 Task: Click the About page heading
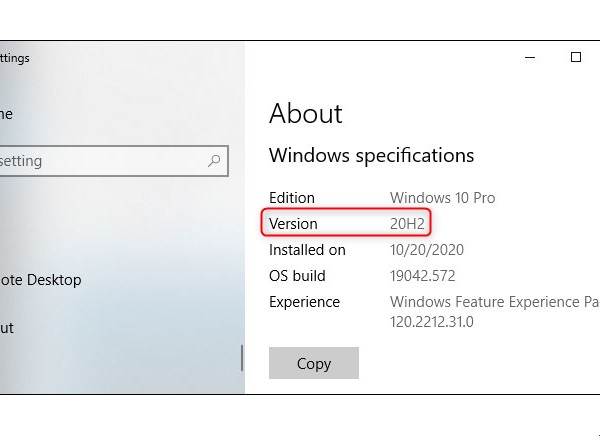306,114
